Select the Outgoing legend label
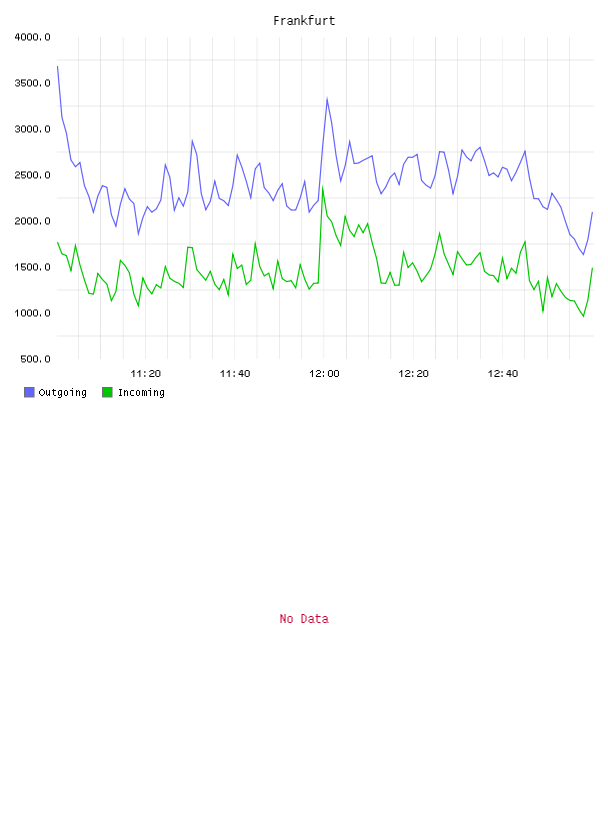 [x=62, y=392]
